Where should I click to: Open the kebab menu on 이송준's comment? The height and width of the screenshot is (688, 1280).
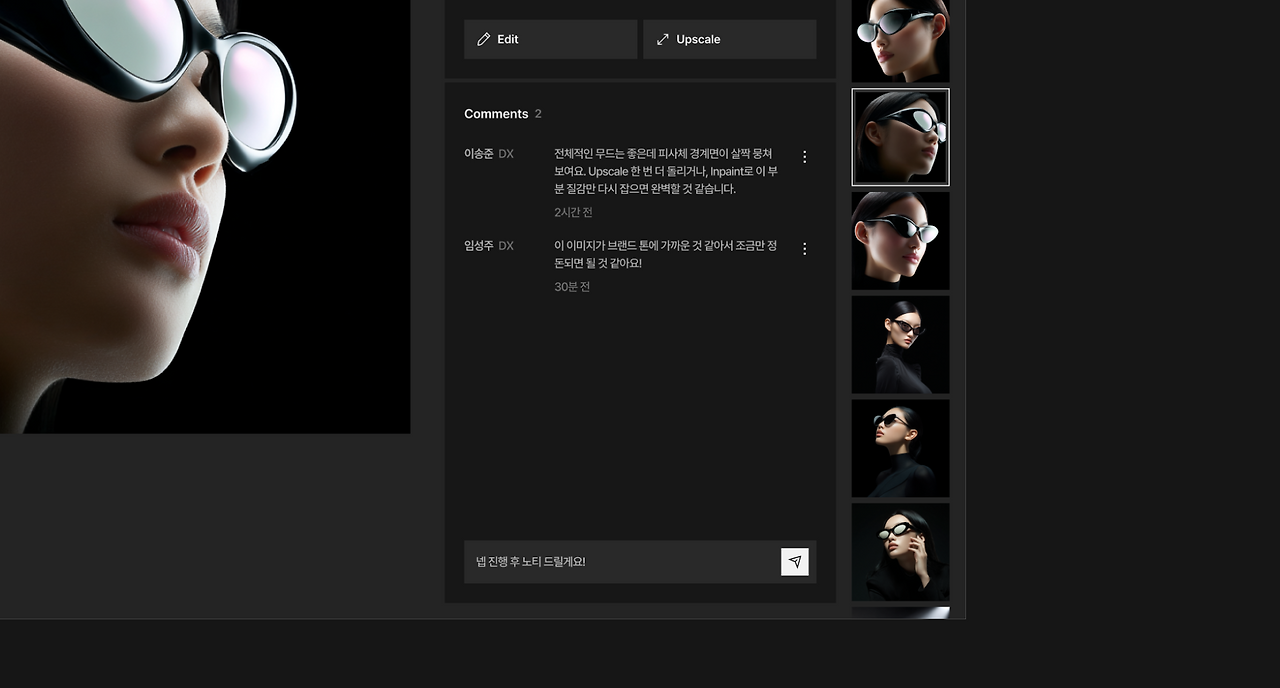point(804,156)
